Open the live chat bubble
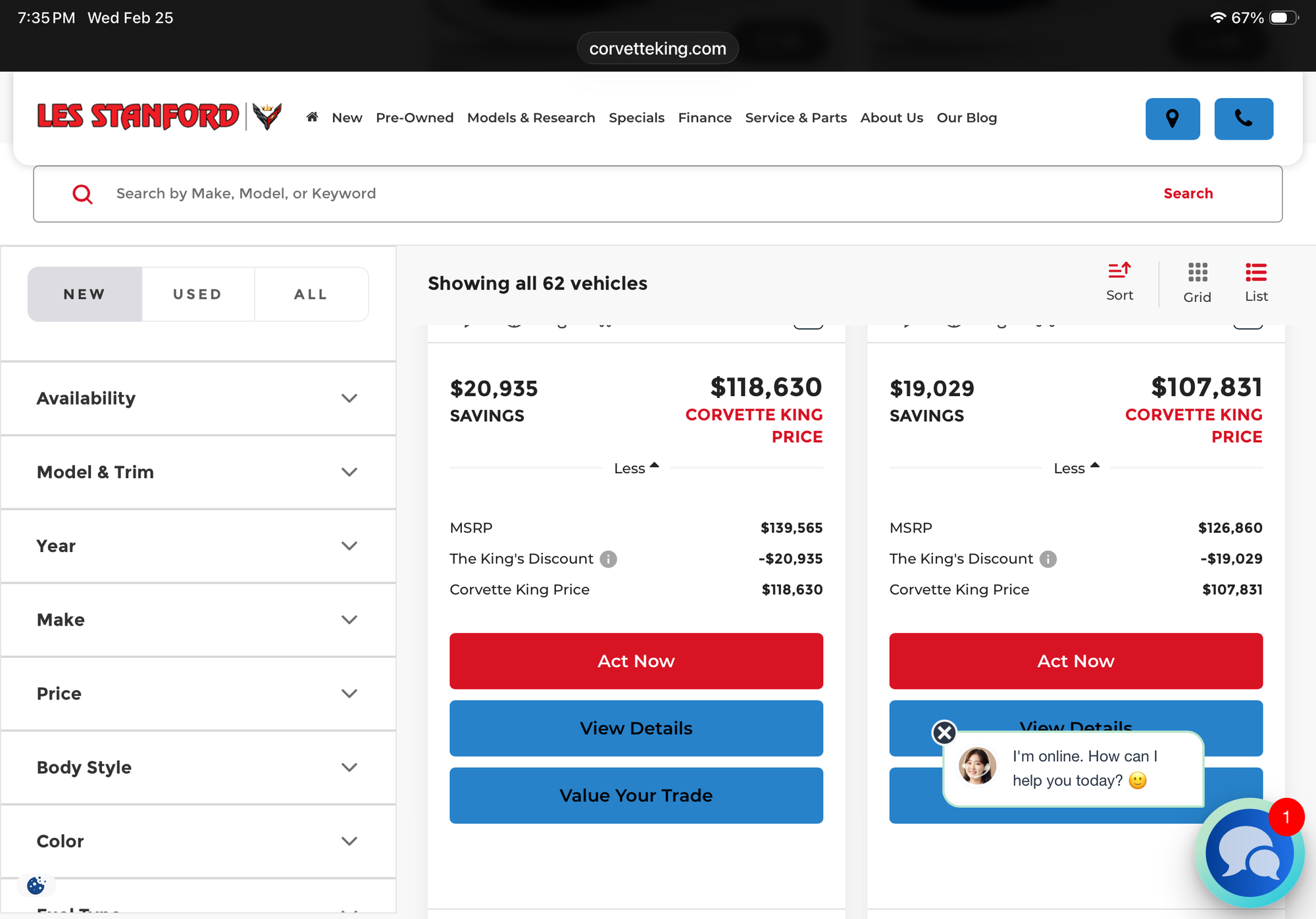This screenshot has height=919, width=1316. (1248, 853)
